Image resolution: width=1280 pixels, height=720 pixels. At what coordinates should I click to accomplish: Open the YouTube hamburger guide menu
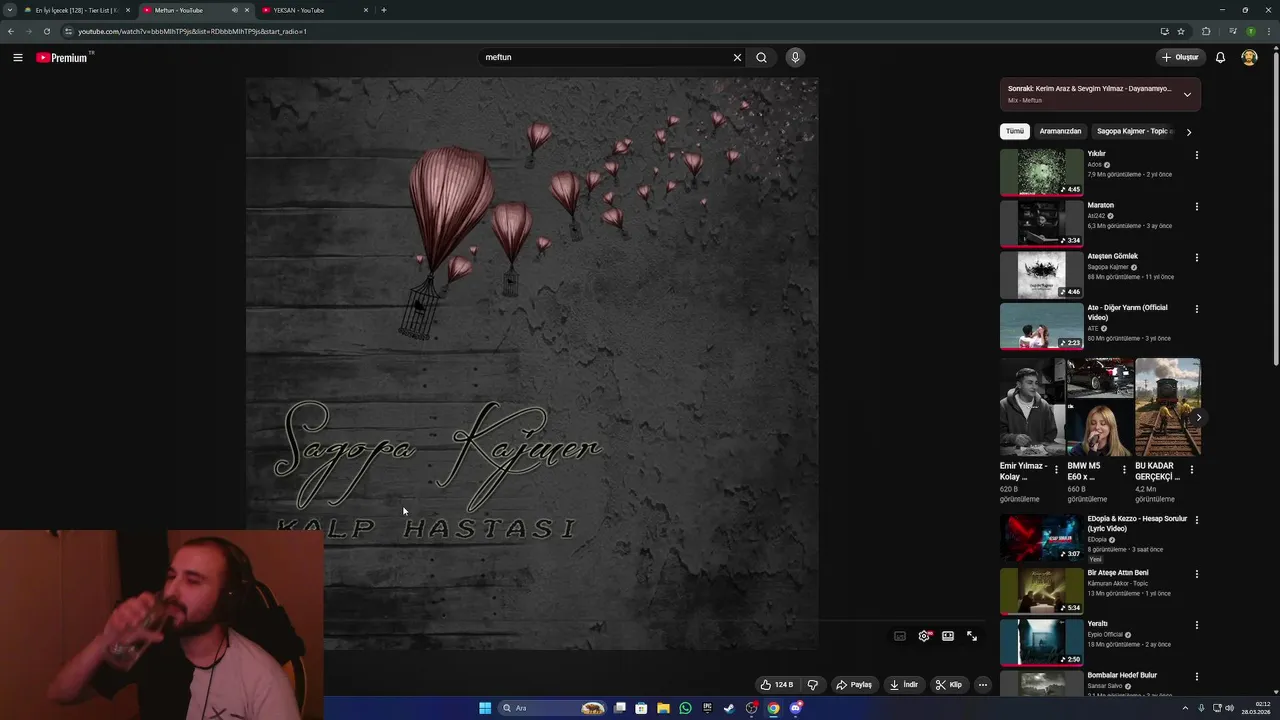(x=18, y=57)
